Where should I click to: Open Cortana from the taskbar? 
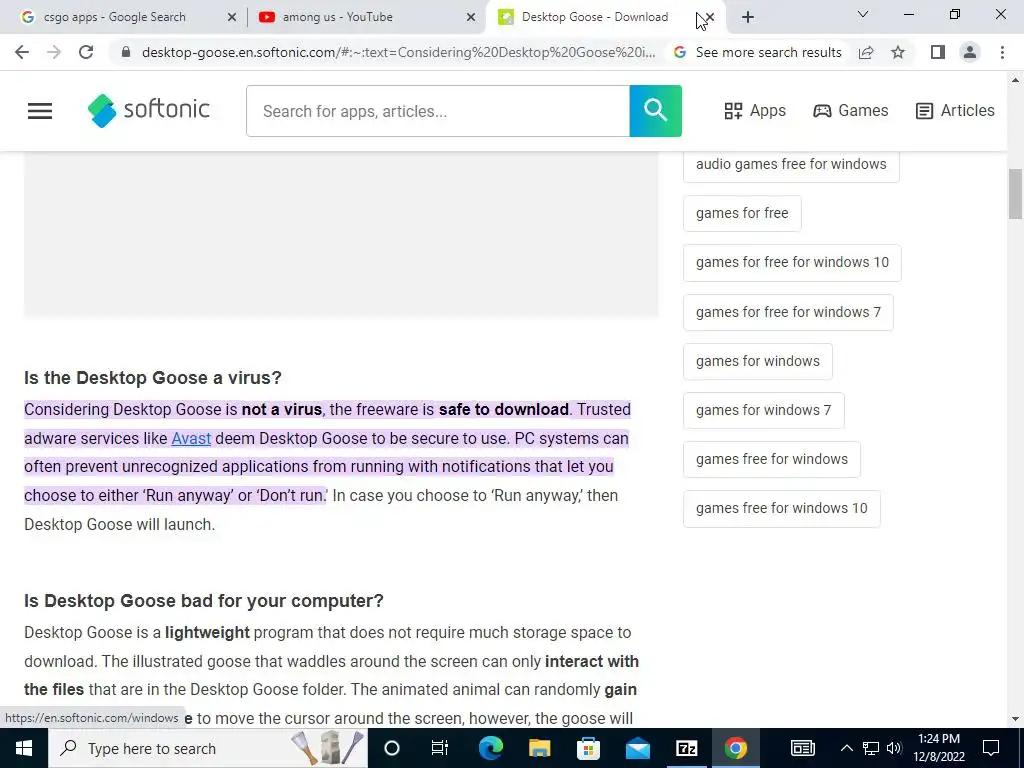[392, 748]
